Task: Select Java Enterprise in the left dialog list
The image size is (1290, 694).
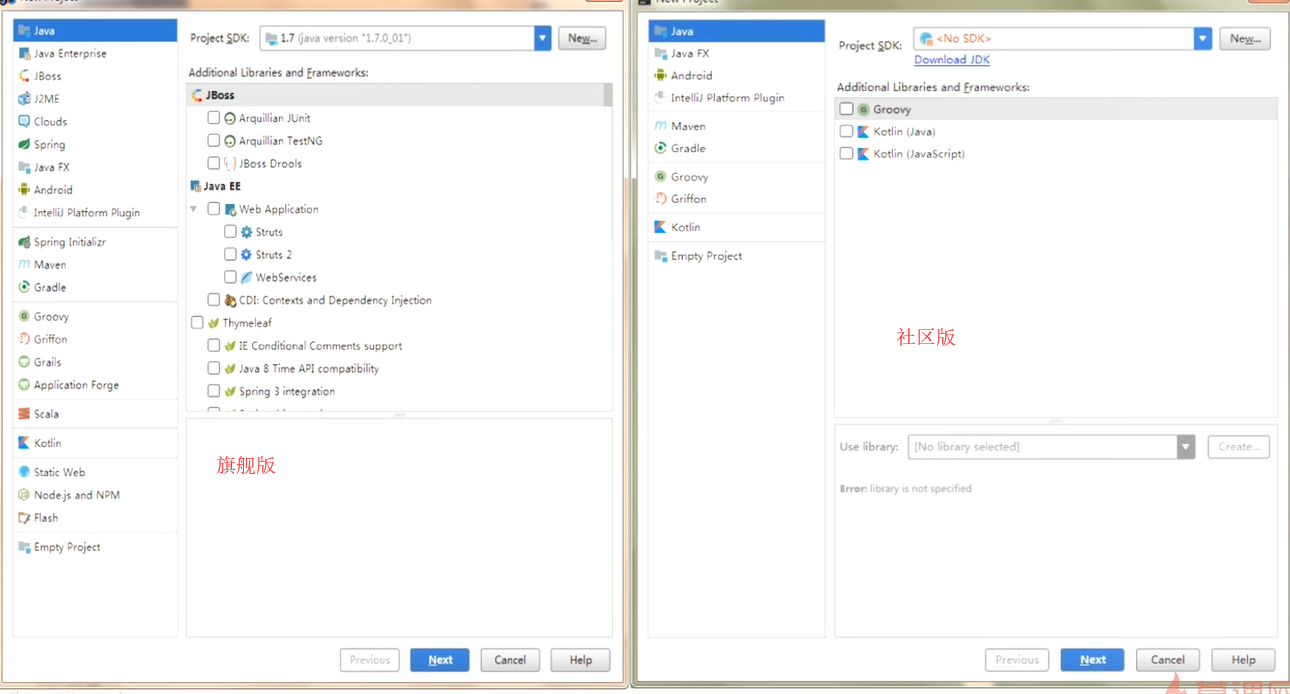Action: pyautogui.click(x=70, y=53)
